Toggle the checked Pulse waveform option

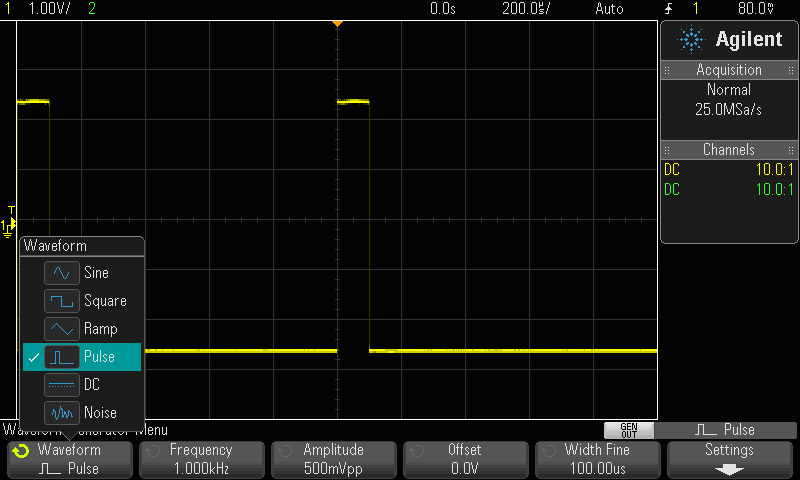click(82, 357)
